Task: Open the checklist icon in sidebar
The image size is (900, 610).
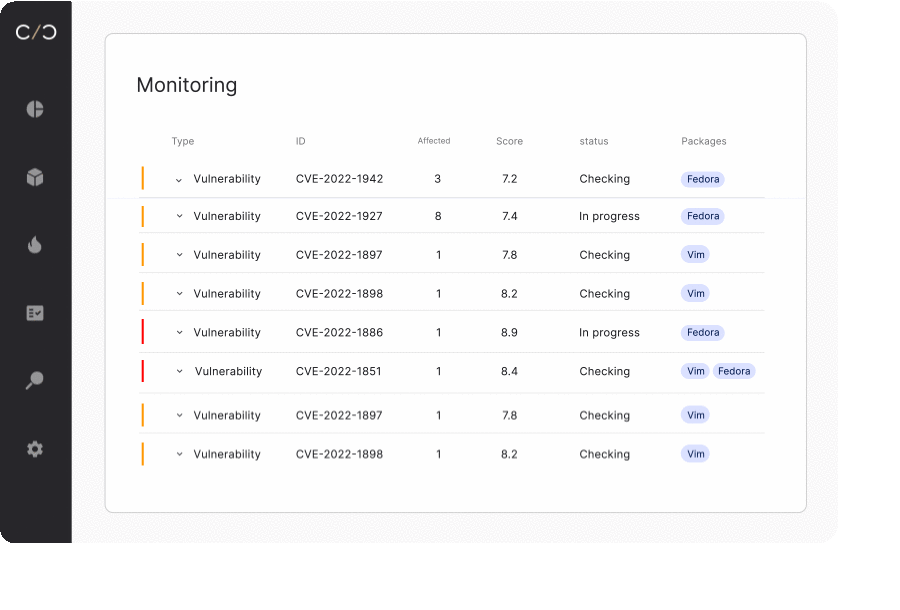Action: tap(35, 313)
